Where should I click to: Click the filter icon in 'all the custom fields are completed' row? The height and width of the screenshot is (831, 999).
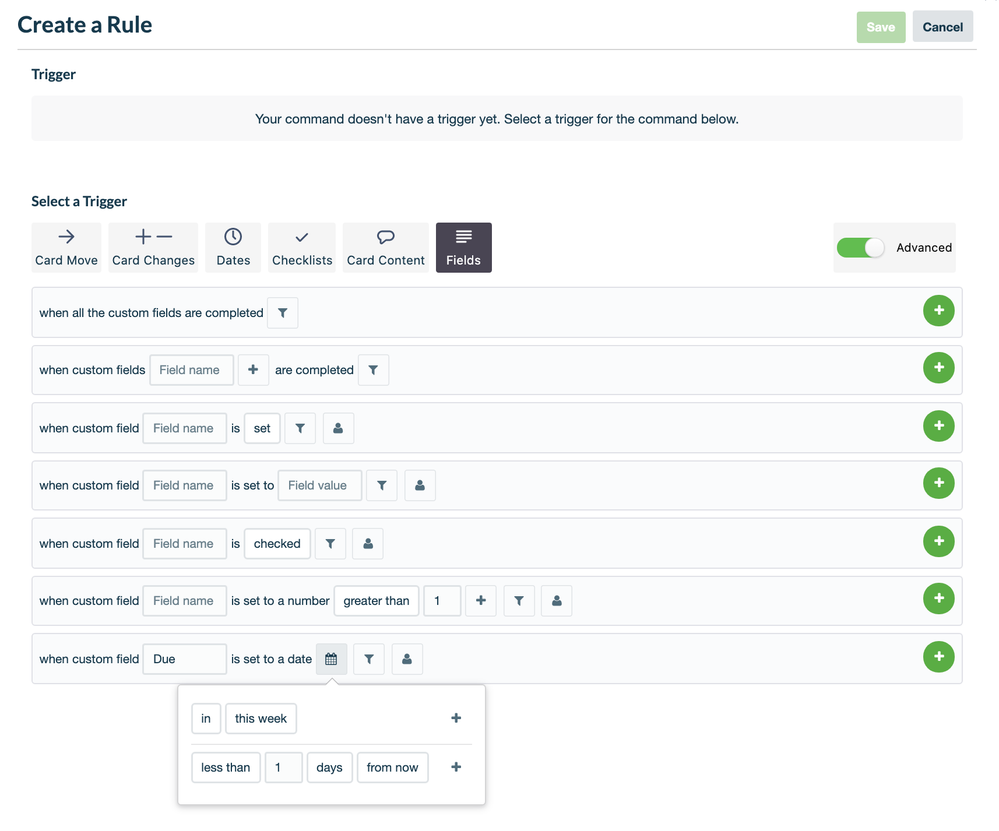(282, 313)
